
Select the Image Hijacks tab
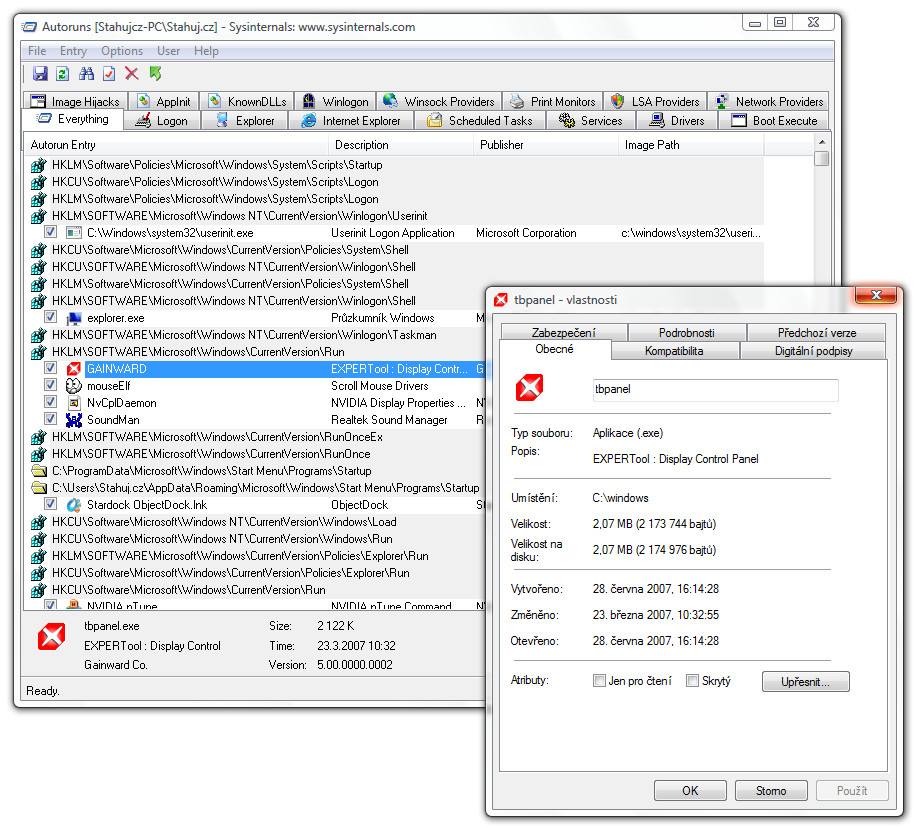click(x=75, y=102)
